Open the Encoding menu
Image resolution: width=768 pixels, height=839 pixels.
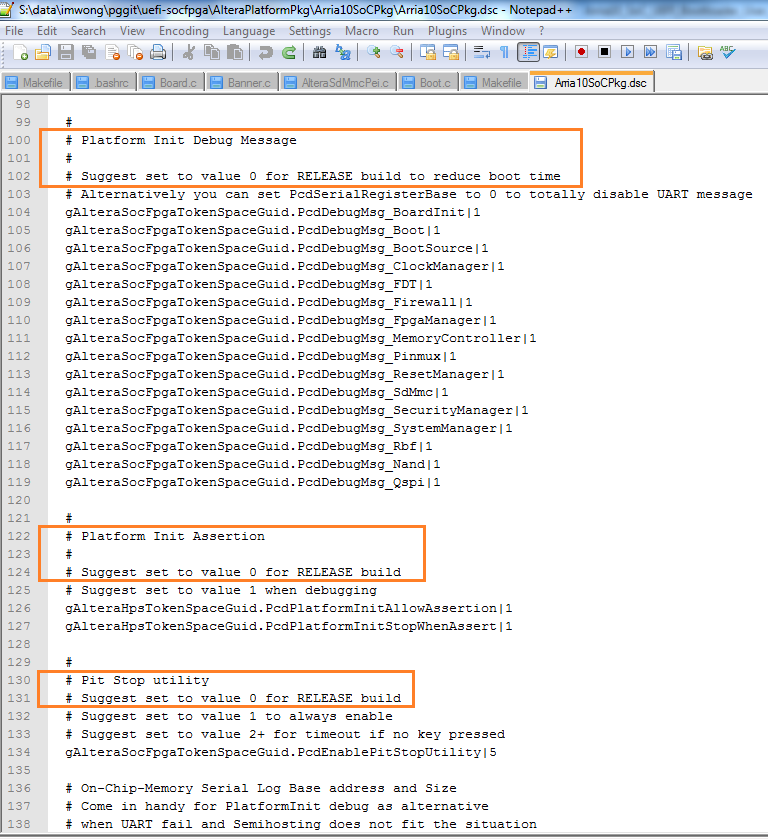coord(184,31)
